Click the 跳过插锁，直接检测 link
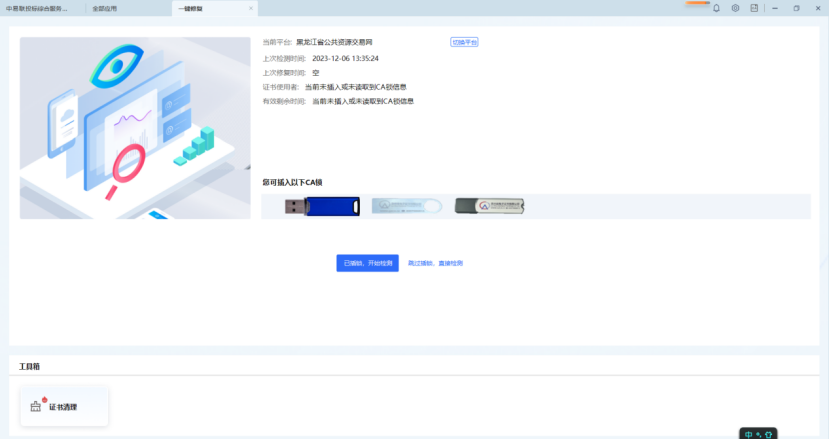This screenshot has width=829, height=439. point(435,263)
